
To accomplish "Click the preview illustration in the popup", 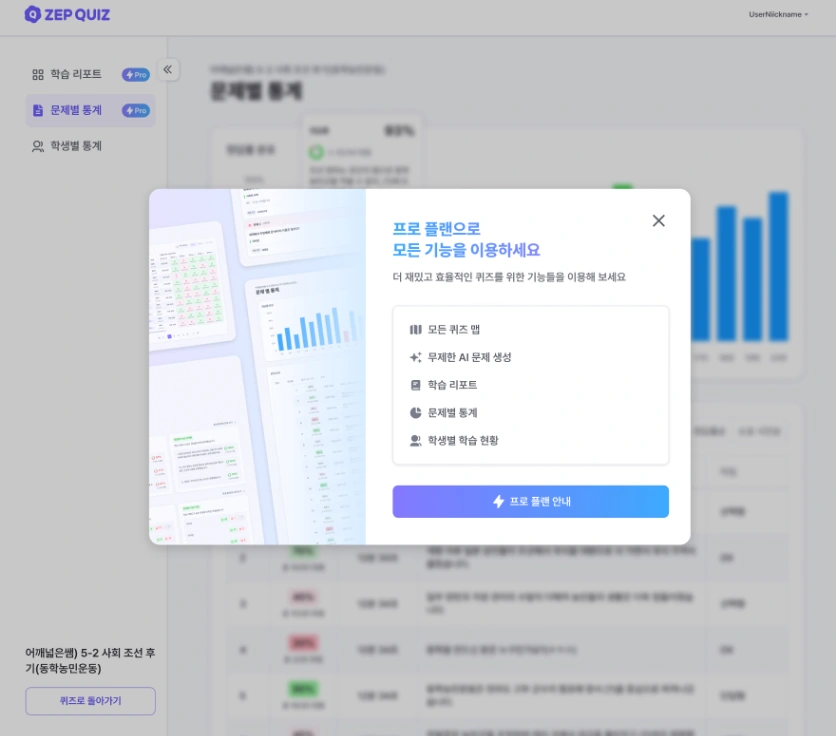I will point(258,366).
